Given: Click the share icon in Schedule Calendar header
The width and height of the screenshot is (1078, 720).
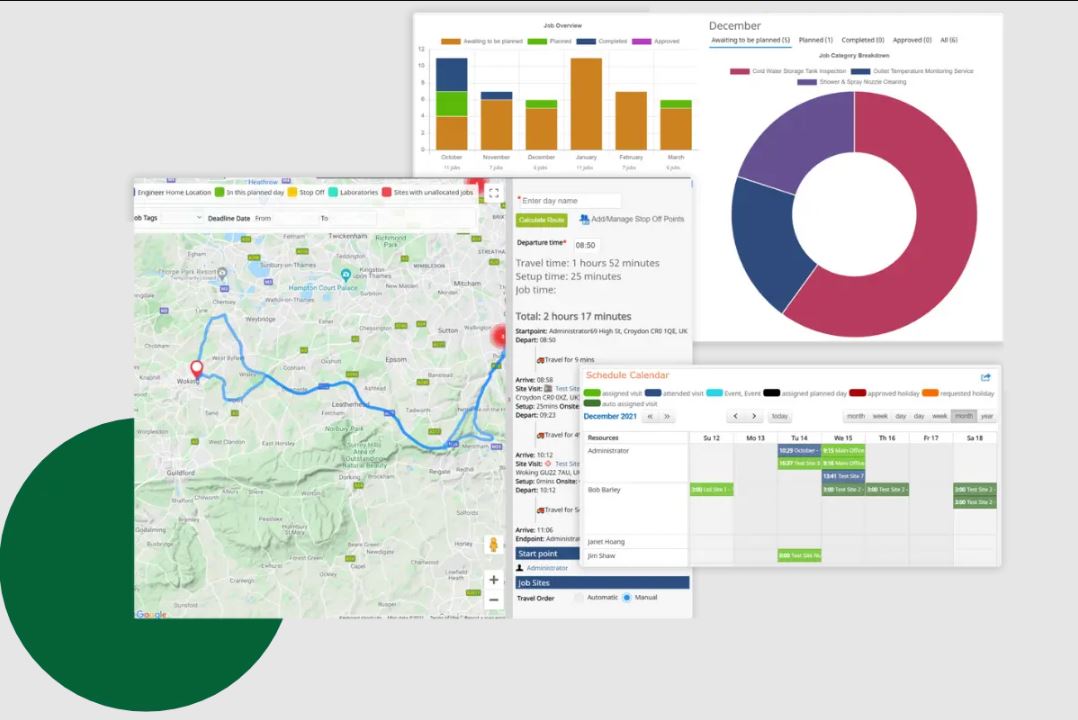Looking at the screenshot, I should (985, 377).
